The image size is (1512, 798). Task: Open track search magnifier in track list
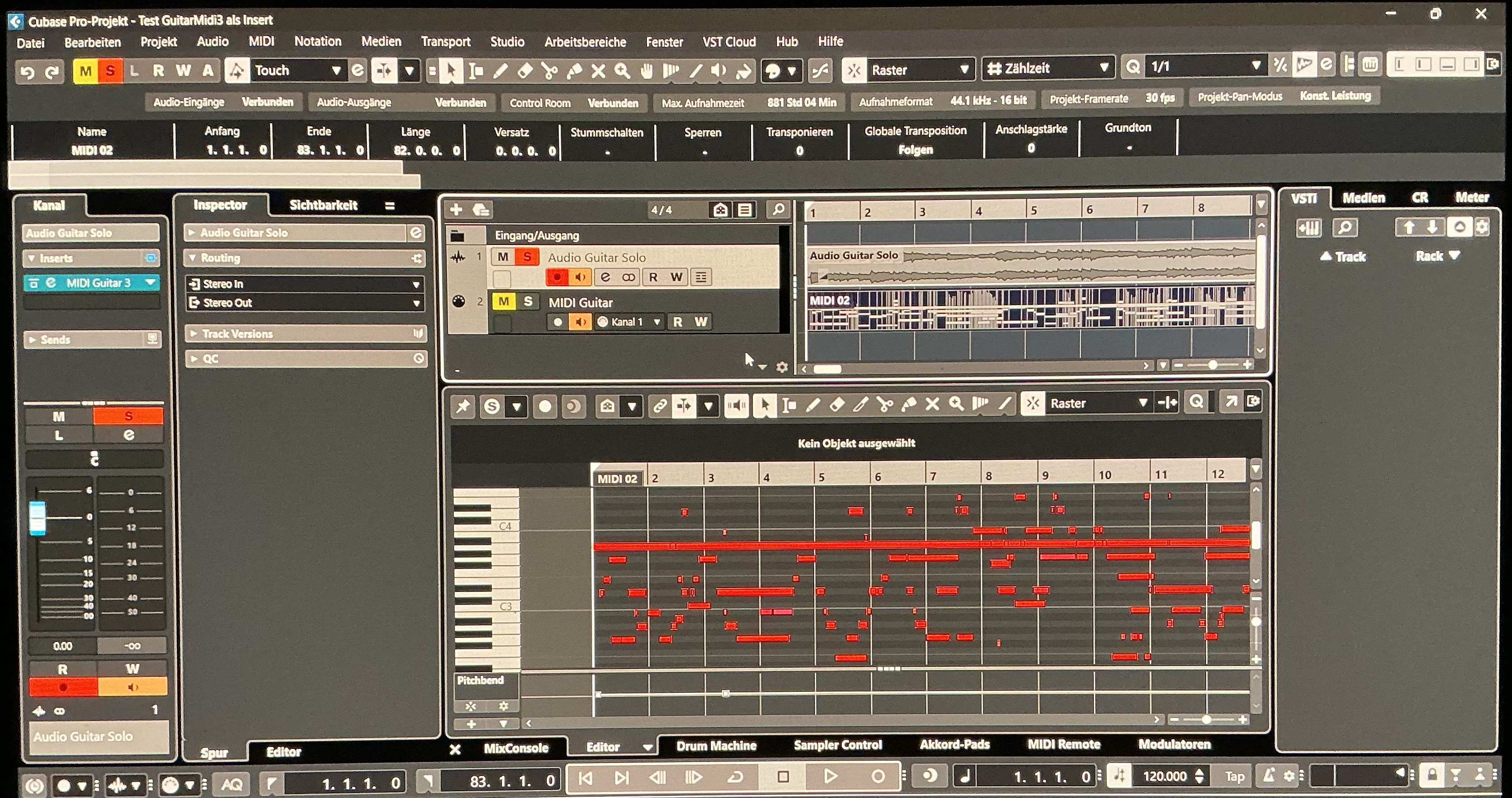[x=778, y=209]
